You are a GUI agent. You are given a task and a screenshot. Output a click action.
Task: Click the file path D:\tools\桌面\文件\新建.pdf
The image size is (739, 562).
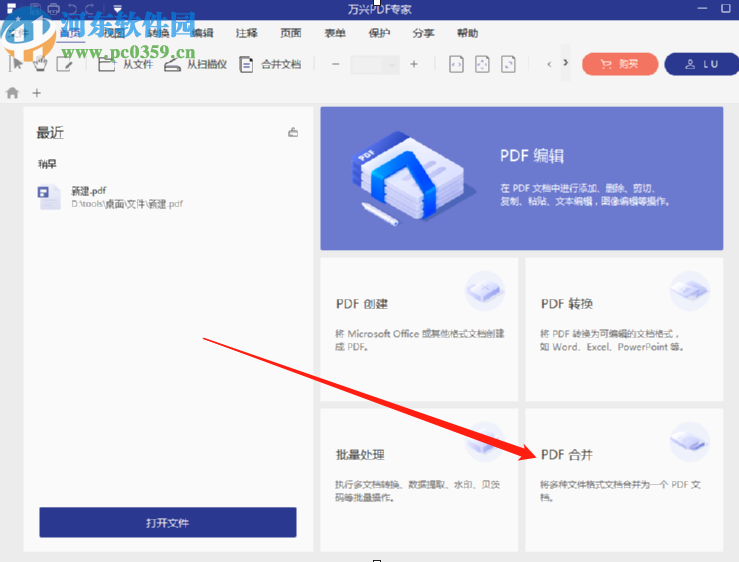(x=127, y=204)
